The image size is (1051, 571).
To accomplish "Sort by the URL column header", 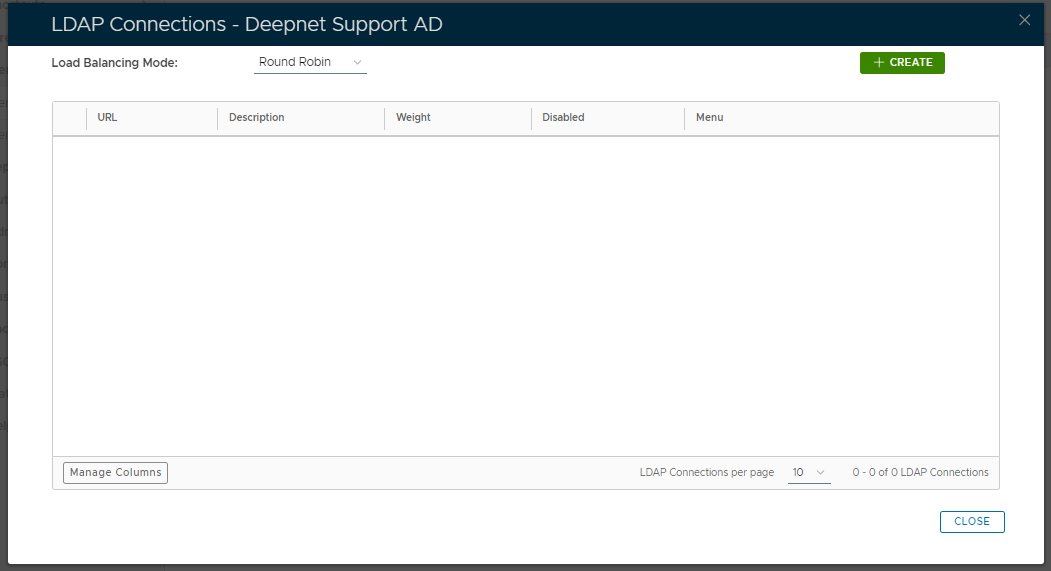I will click(x=108, y=118).
